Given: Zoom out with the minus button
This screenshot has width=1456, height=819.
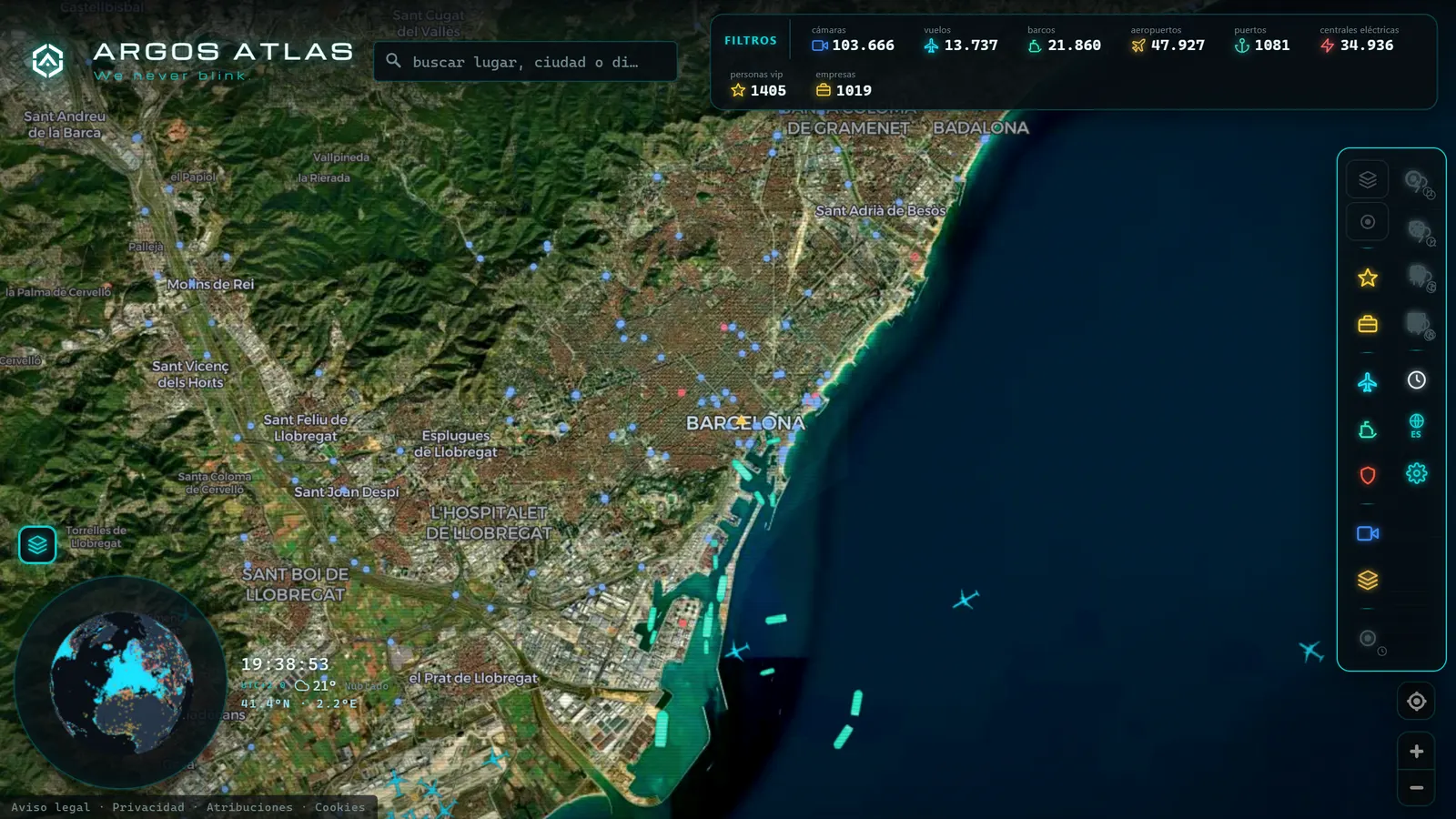Looking at the screenshot, I should (1416, 788).
